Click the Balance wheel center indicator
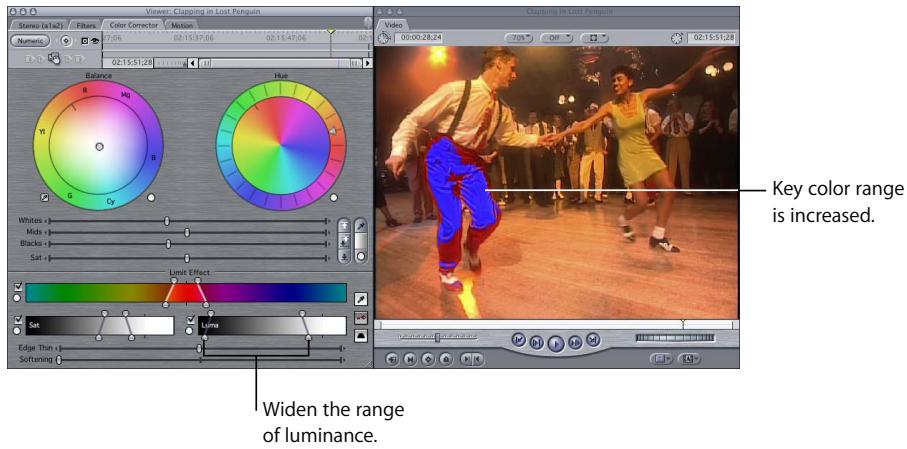 tap(99, 147)
